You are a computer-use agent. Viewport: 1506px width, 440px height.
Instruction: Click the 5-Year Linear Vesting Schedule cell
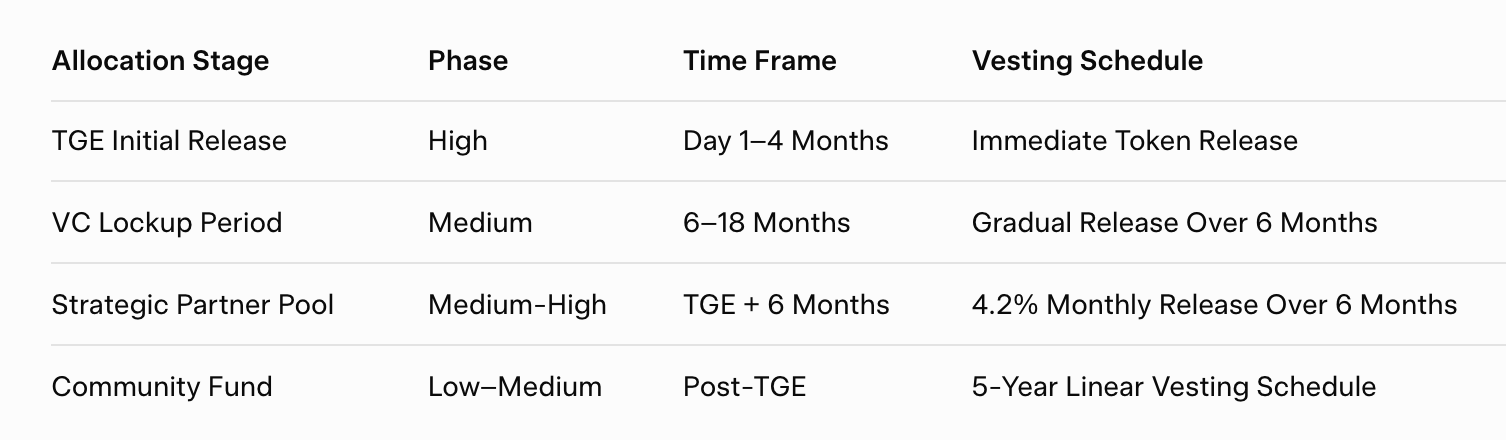pos(1173,387)
